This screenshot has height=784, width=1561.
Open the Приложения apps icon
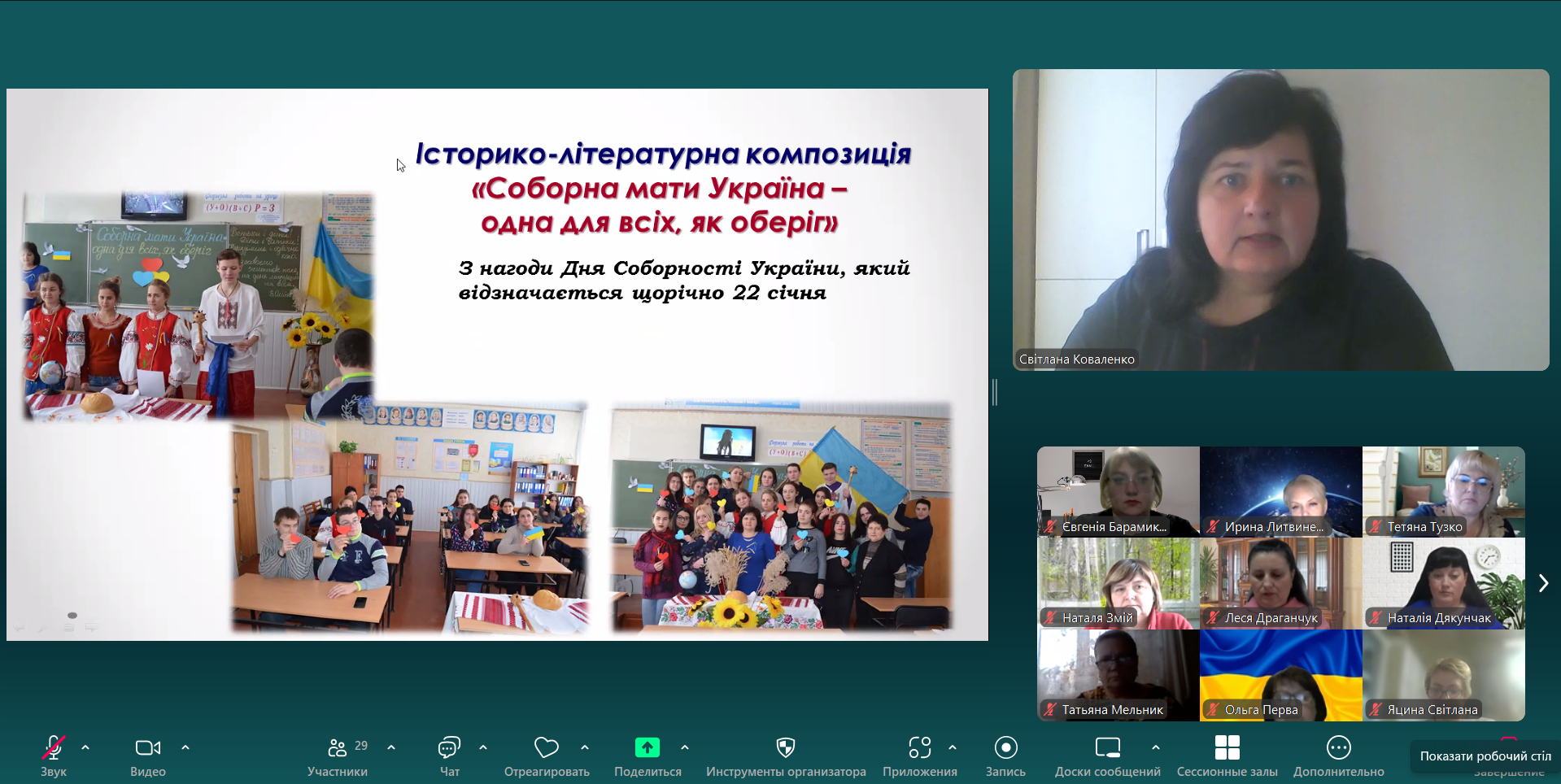coord(920,747)
